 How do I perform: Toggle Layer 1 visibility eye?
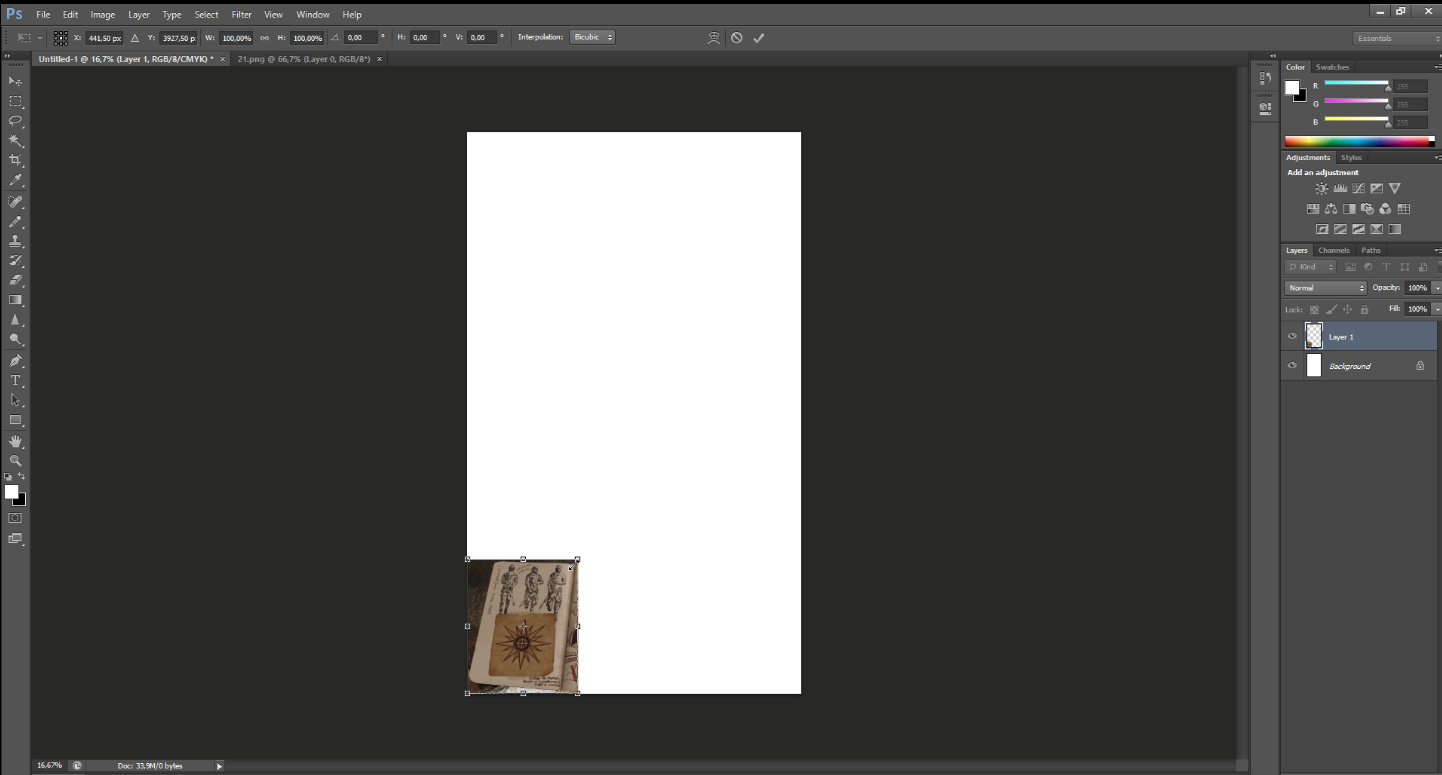click(1292, 337)
